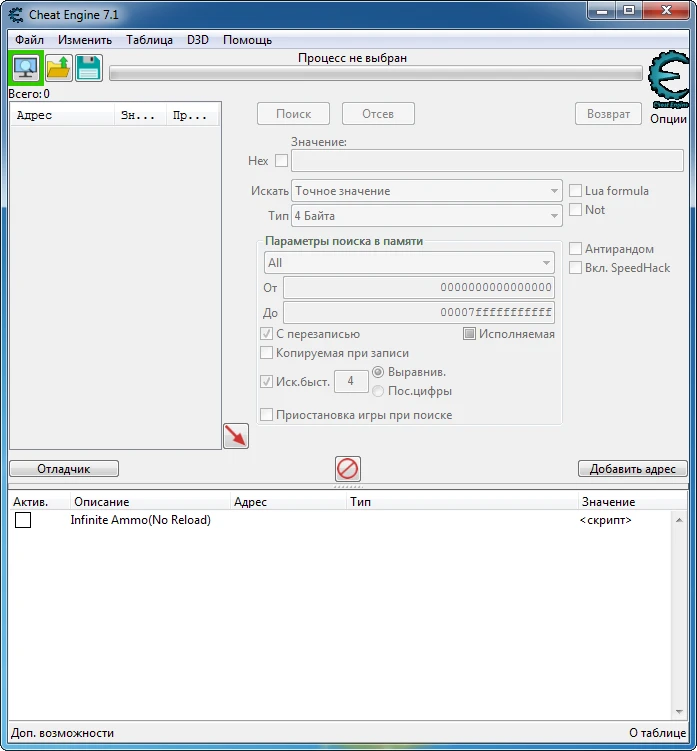Check Копируемая при записи option
697x751 pixels.
click(x=266, y=353)
